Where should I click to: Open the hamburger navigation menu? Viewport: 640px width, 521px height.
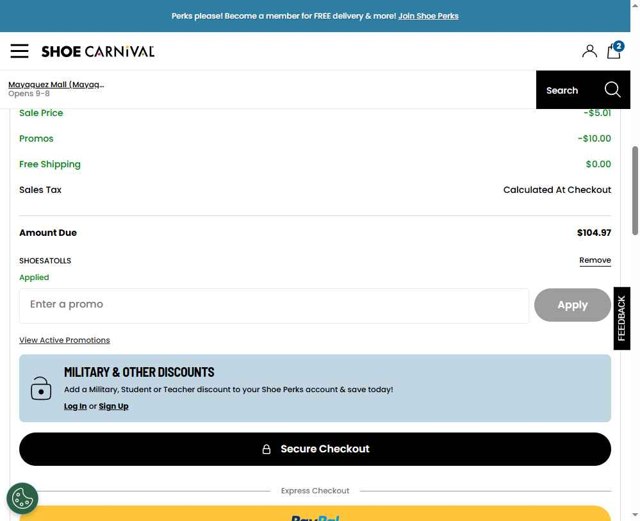click(19, 51)
